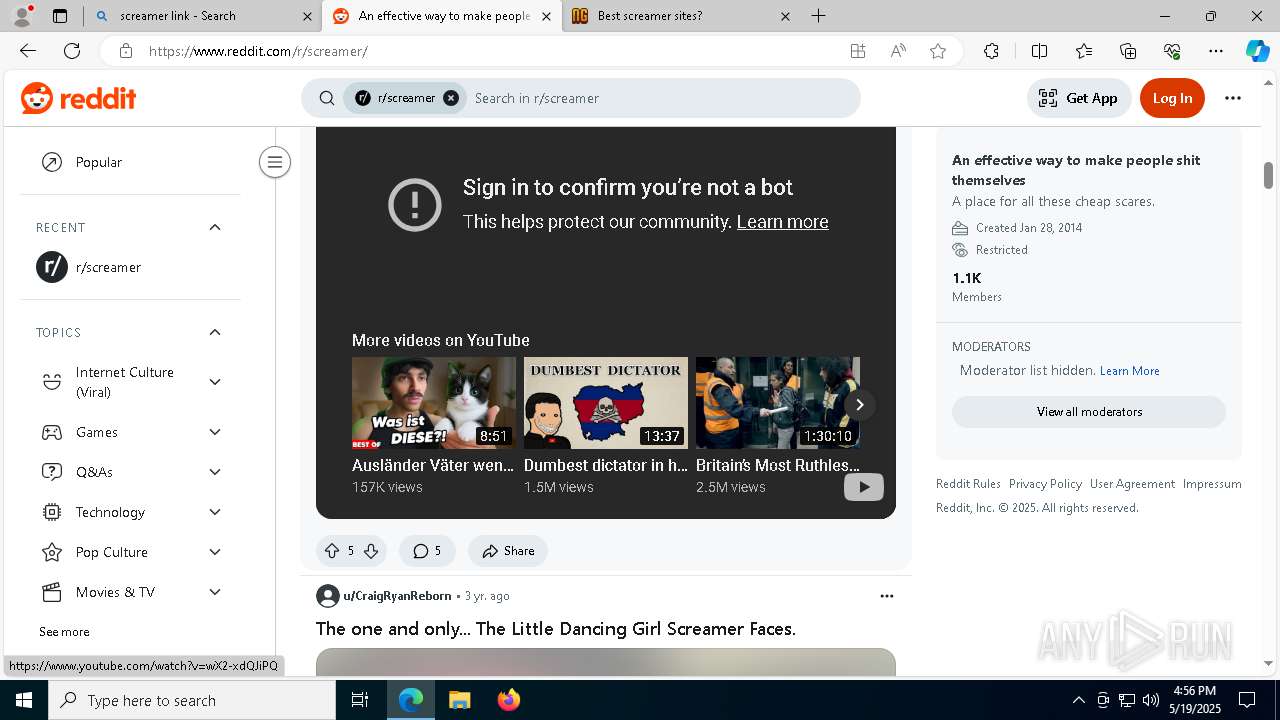The image size is (1280, 720).
Task: Open the Ausländer Väter video thumbnail
Action: [434, 403]
